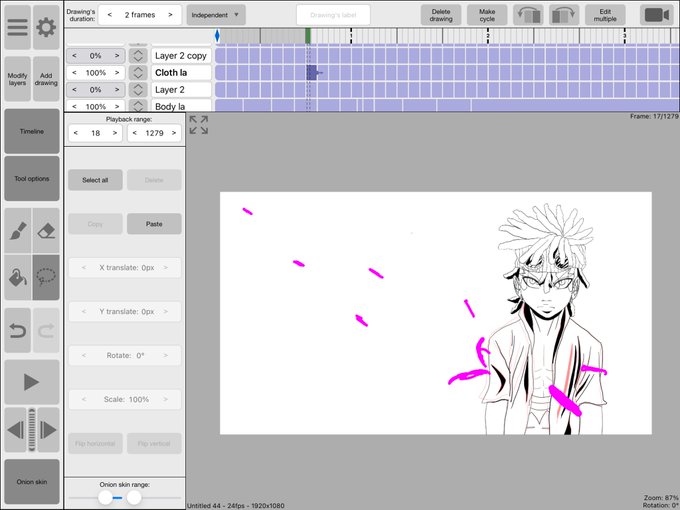Reorder Layer 2 copy with its up-down arrows
Viewport: 680px width, 510px height.
tap(138, 56)
